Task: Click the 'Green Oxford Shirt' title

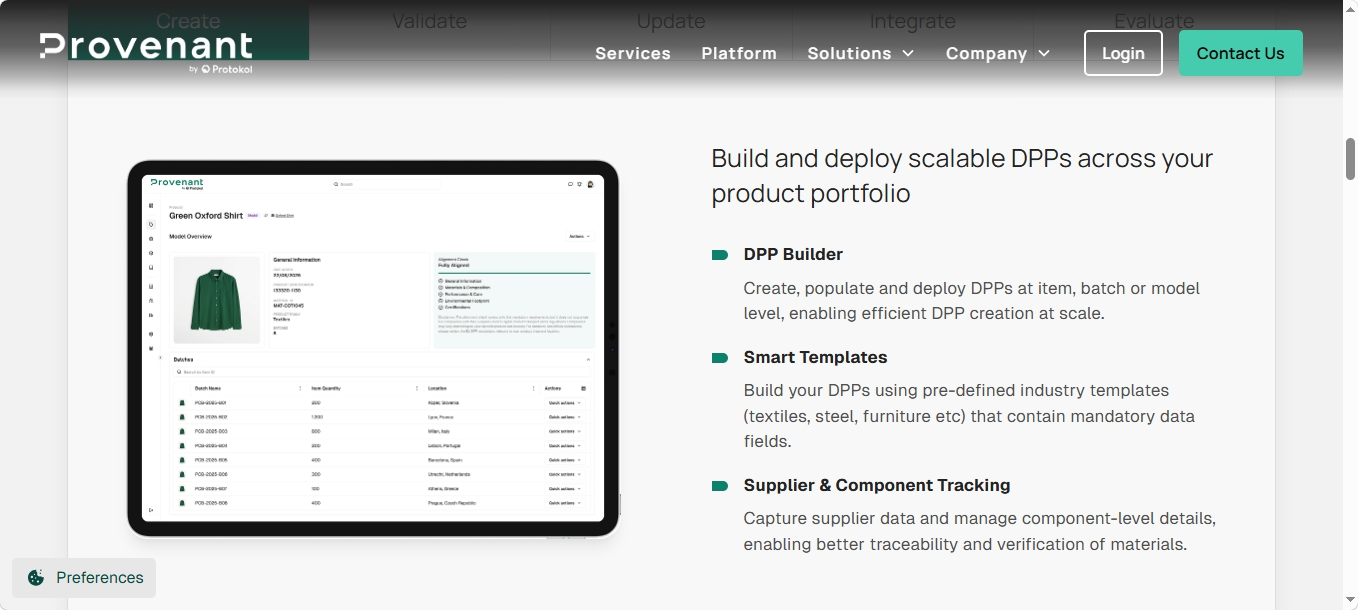Action: (x=206, y=215)
